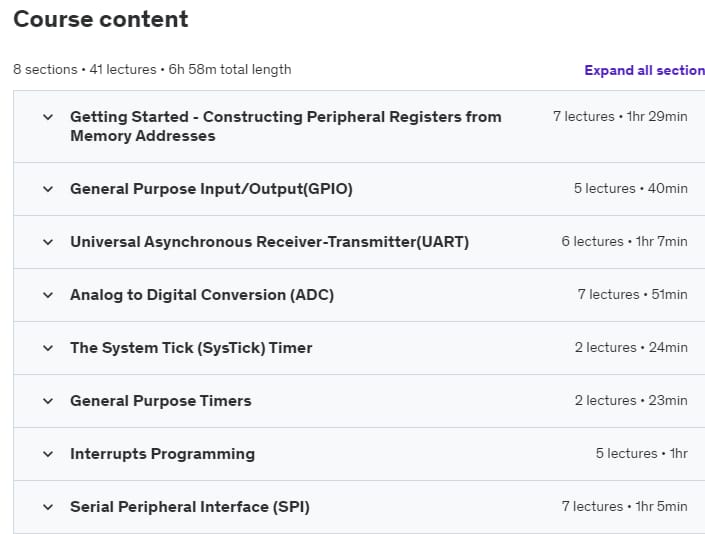Select the Analog to Digital Conversion (ADC) title
Image resolution: width=705 pixels, height=534 pixels.
point(202,295)
